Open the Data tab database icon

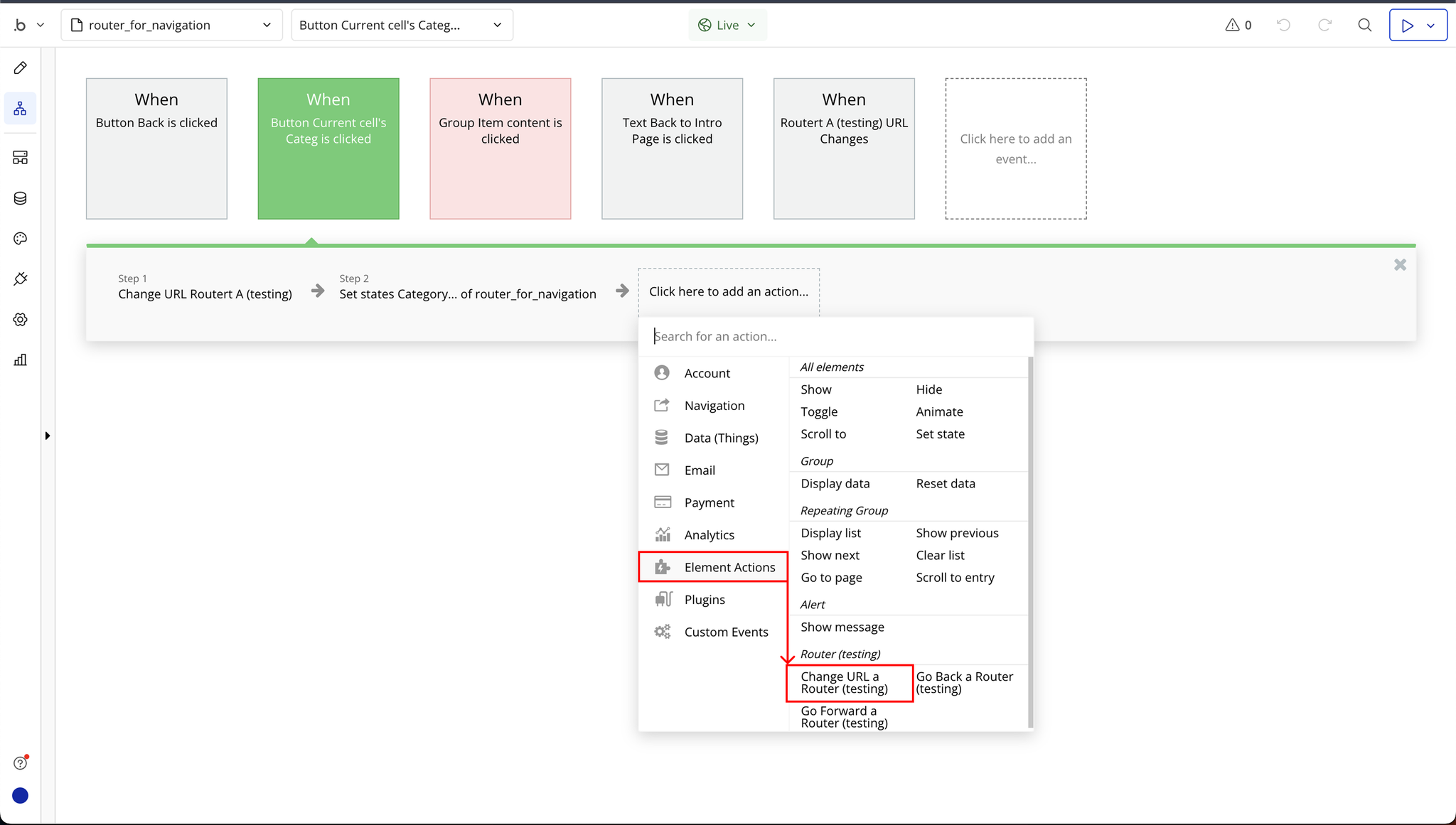pos(20,198)
